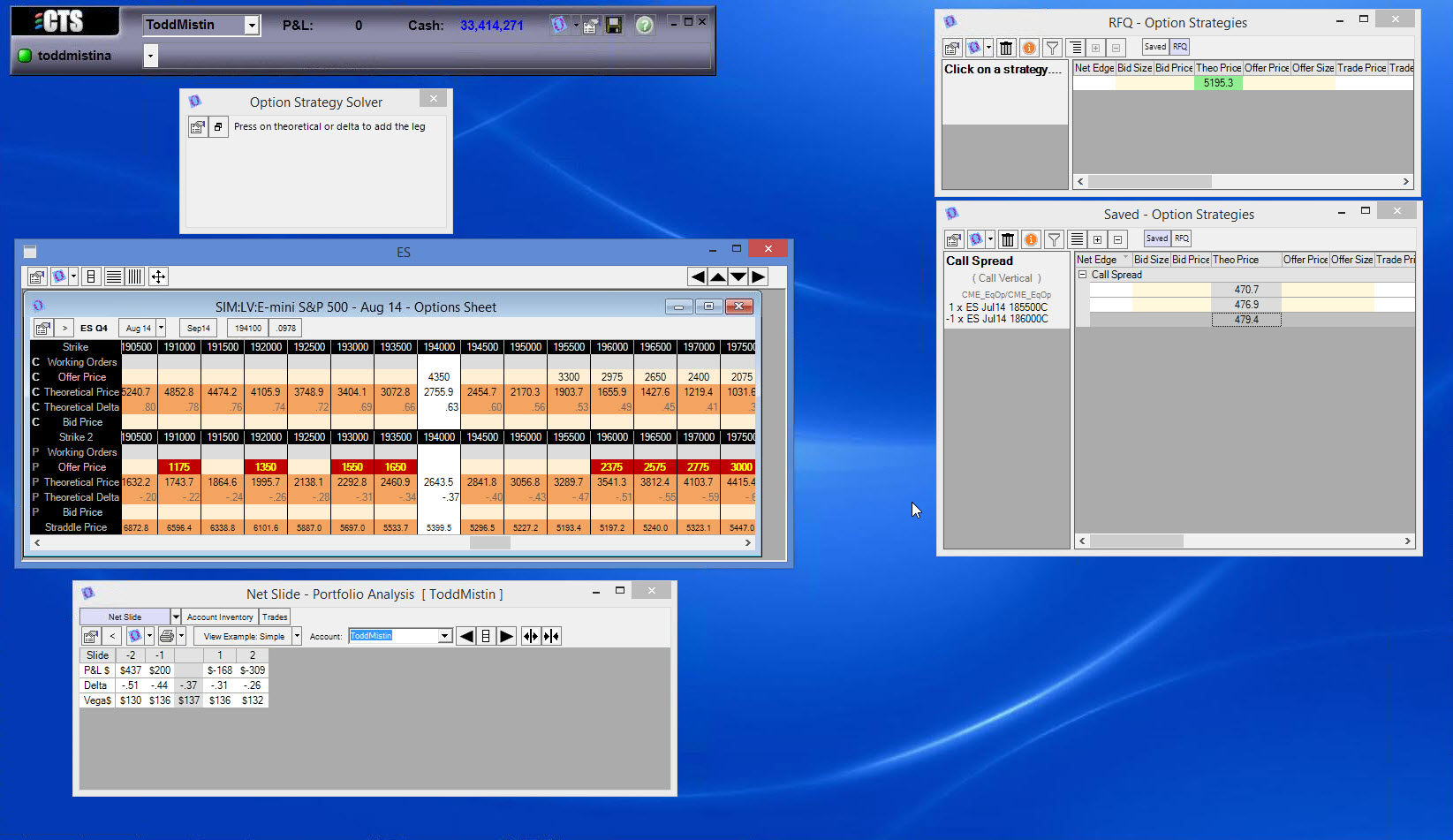Image resolution: width=1453 pixels, height=840 pixels.
Task: Click collapse-all minus icon in Saved toolbar
Action: (1117, 239)
